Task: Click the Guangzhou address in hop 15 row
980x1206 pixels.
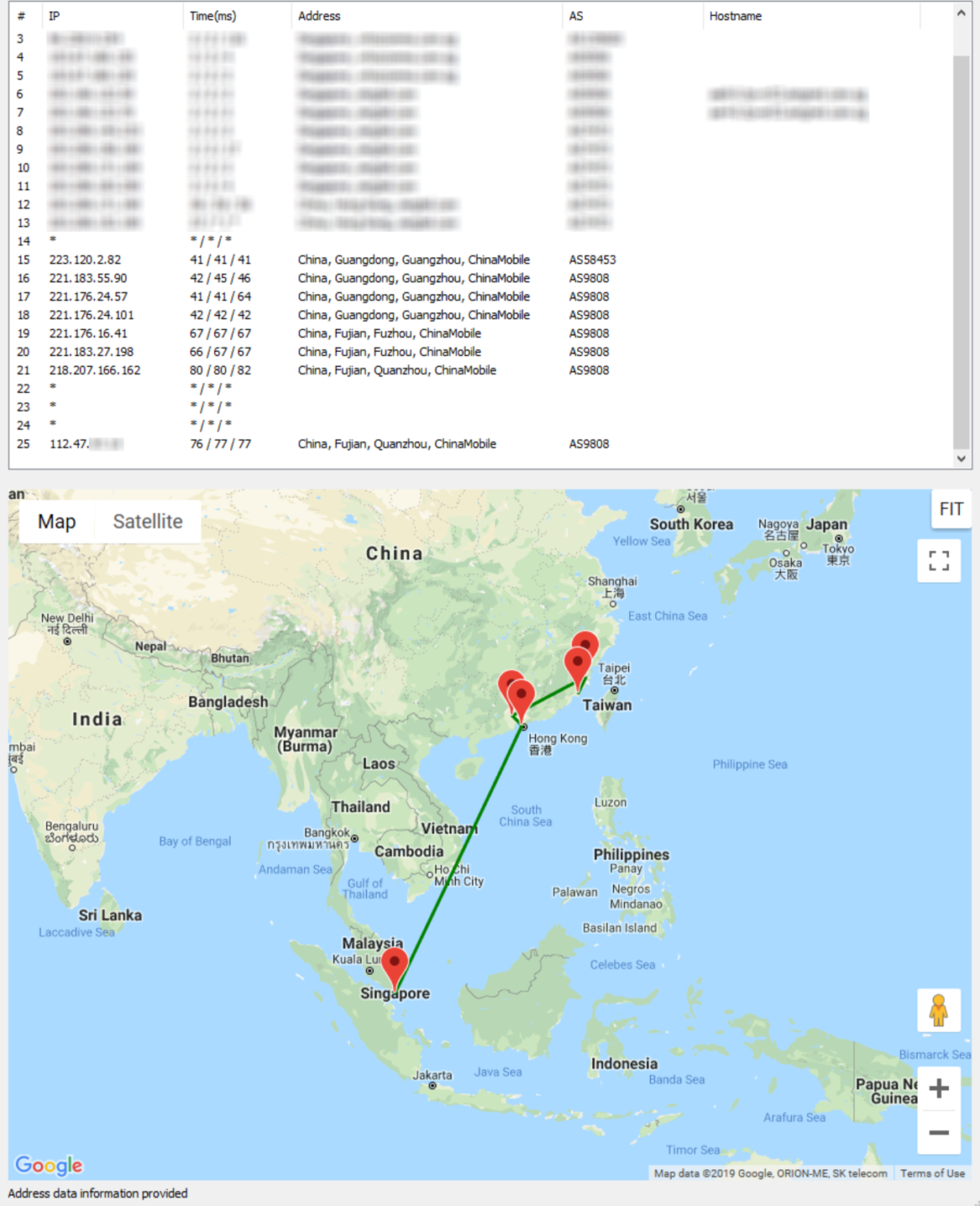Action: (x=414, y=260)
